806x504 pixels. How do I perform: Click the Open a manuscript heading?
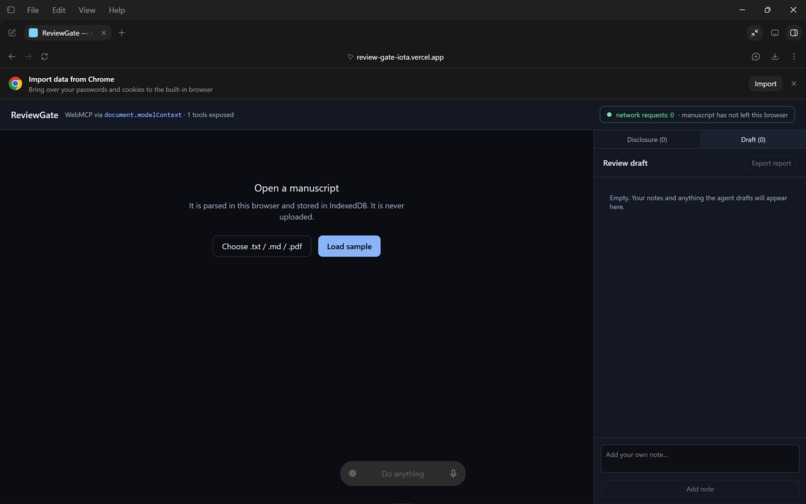coord(297,188)
